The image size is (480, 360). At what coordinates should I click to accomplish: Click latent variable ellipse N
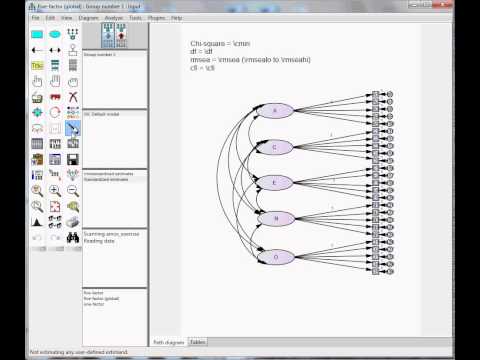pyautogui.click(x=276, y=219)
